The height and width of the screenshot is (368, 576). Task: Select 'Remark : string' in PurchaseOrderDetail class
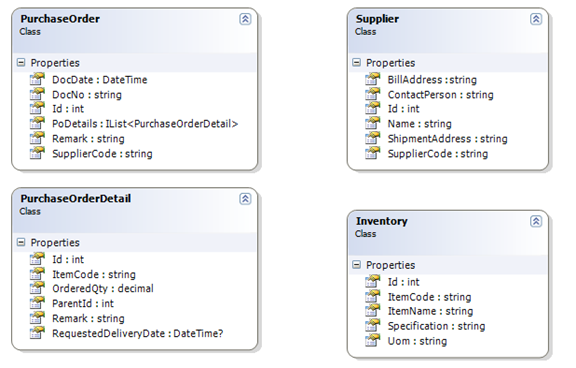(88, 318)
